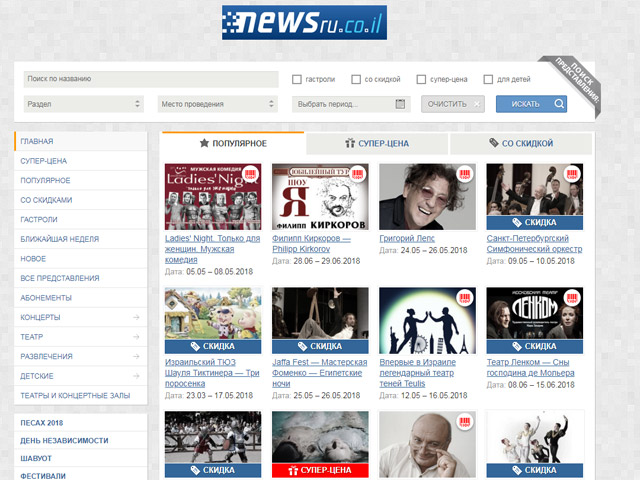Open Все представления in sidebar
This screenshot has height=480, width=640.
pos(80,278)
